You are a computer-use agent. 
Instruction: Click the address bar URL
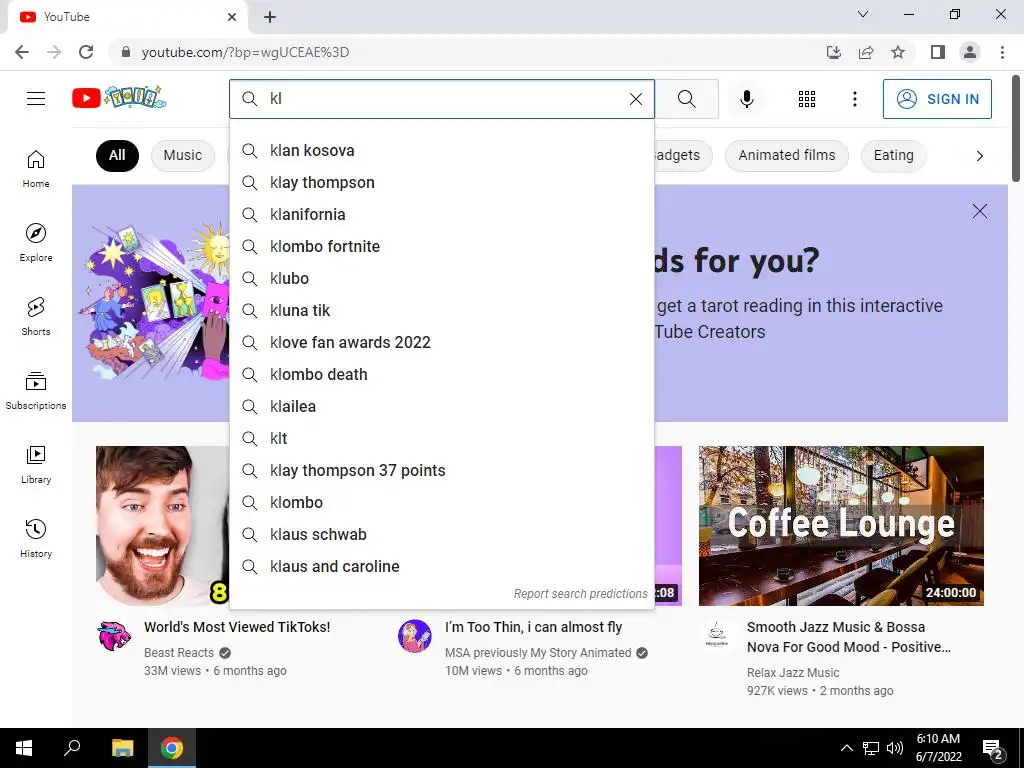(x=246, y=52)
